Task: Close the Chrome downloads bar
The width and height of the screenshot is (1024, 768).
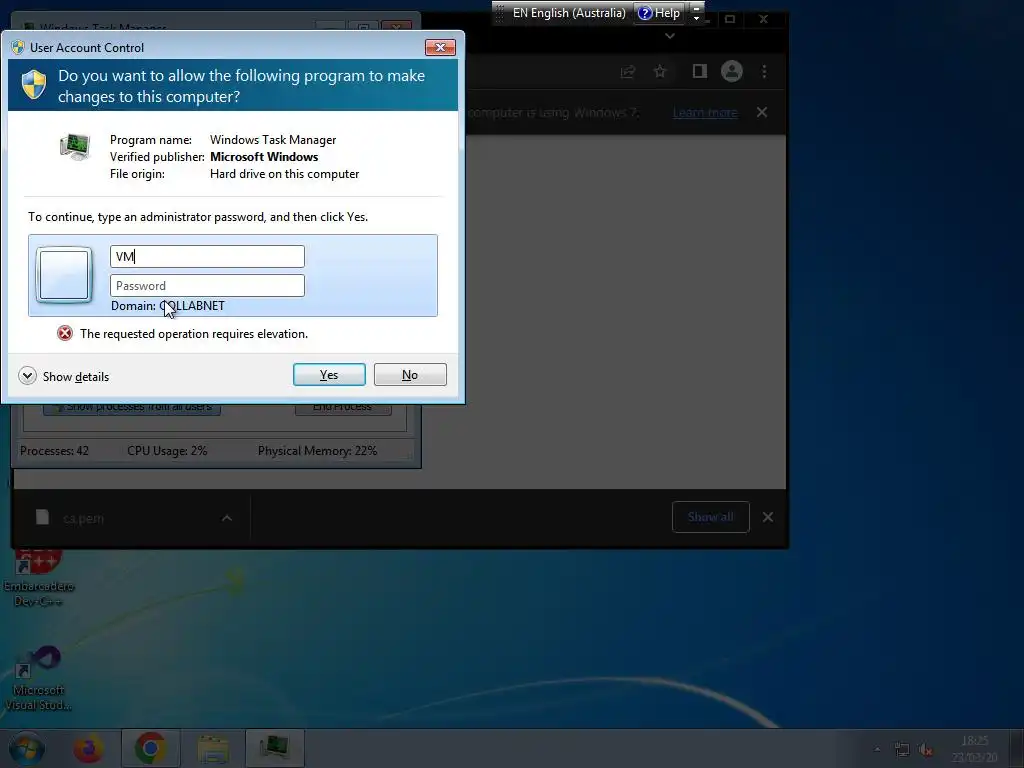Action: tap(768, 517)
